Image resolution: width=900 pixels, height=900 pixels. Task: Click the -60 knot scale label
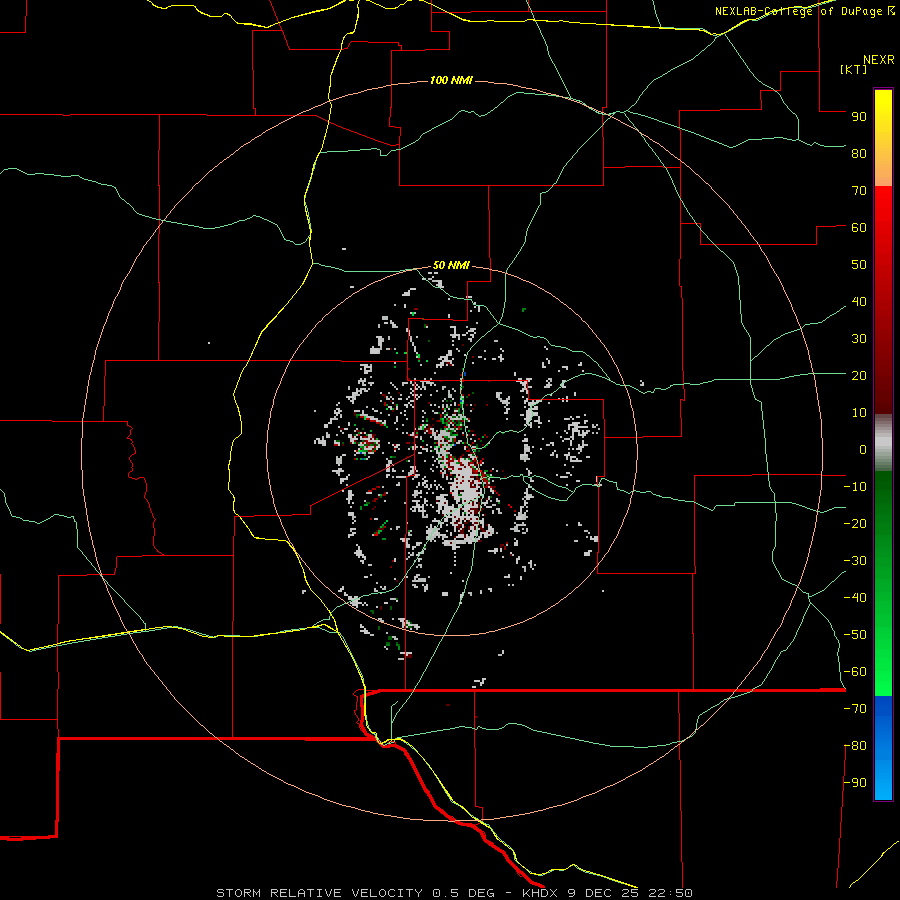[855, 672]
